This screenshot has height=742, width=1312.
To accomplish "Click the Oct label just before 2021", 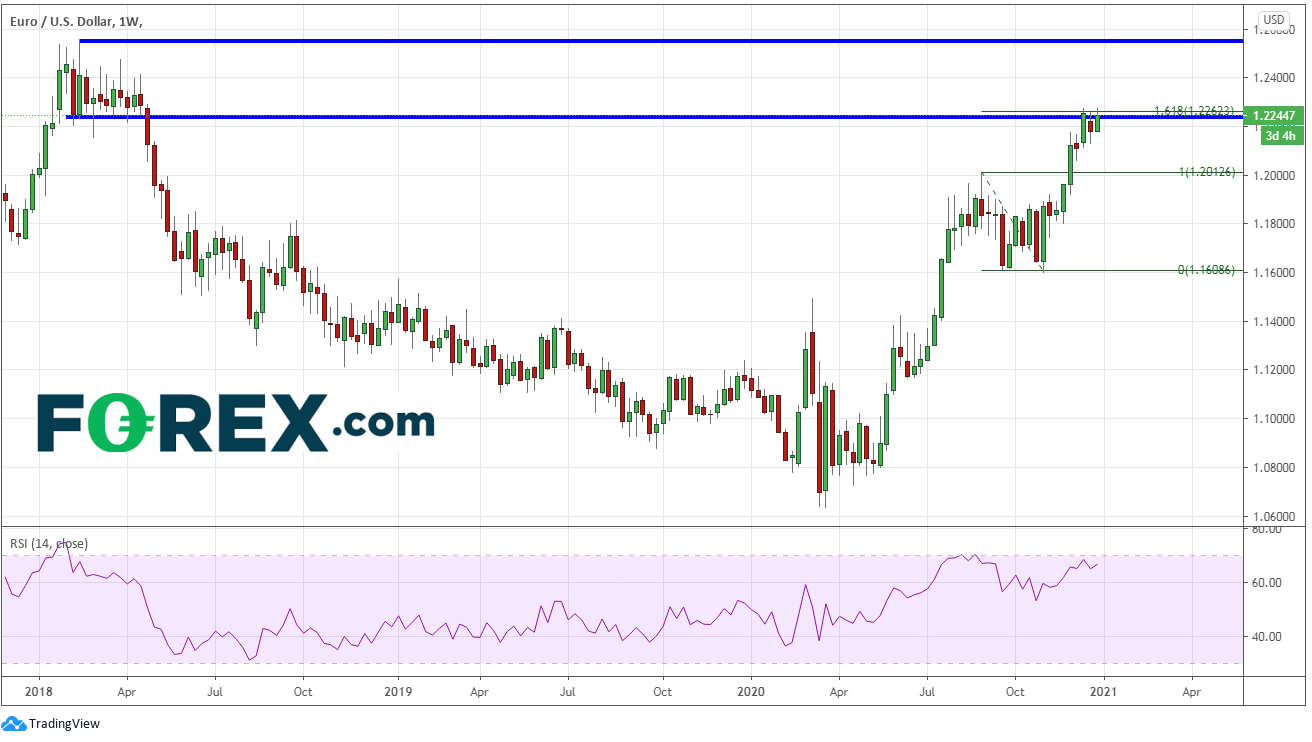I will [x=1015, y=691].
